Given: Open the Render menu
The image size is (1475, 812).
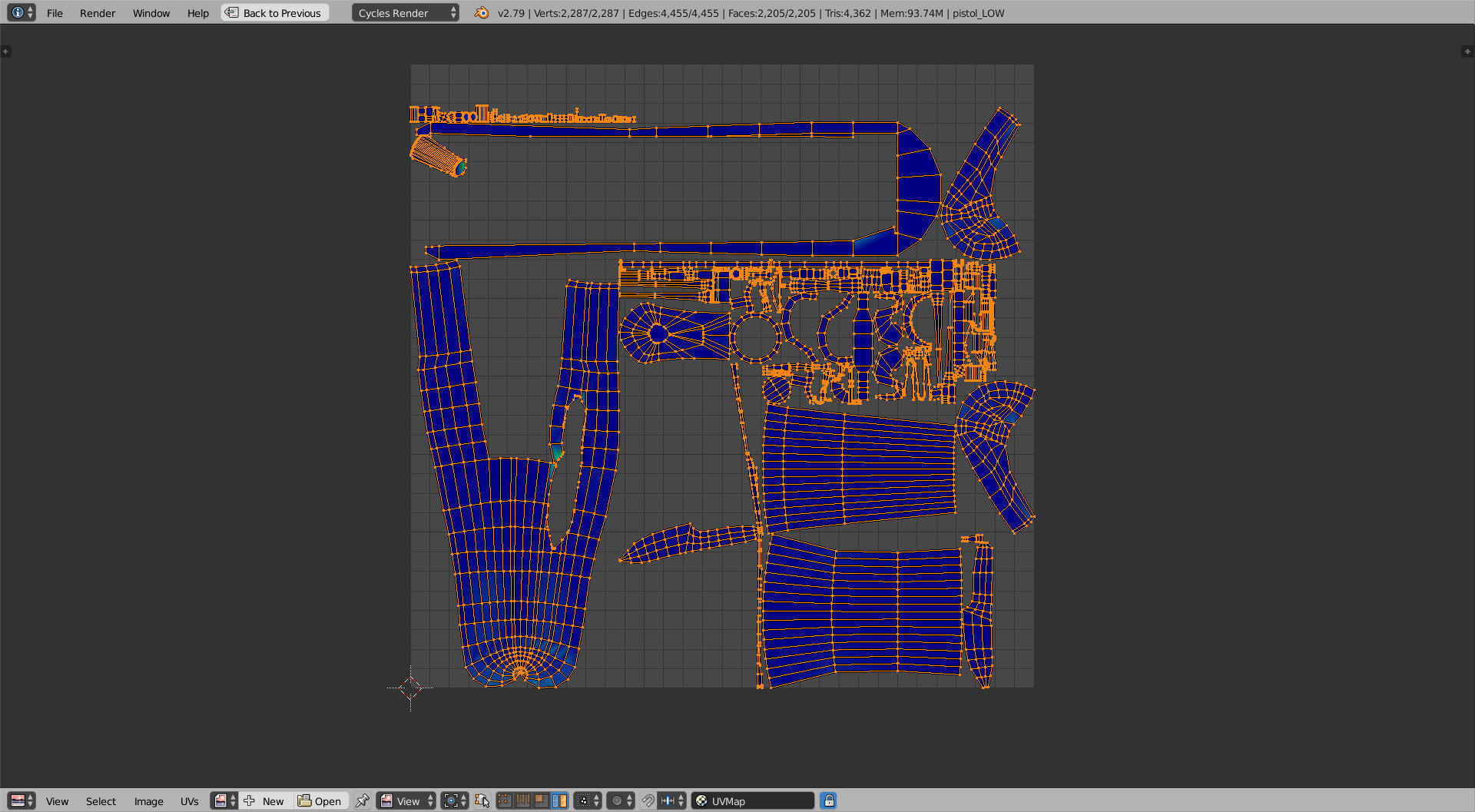Looking at the screenshot, I should tap(98, 13).
